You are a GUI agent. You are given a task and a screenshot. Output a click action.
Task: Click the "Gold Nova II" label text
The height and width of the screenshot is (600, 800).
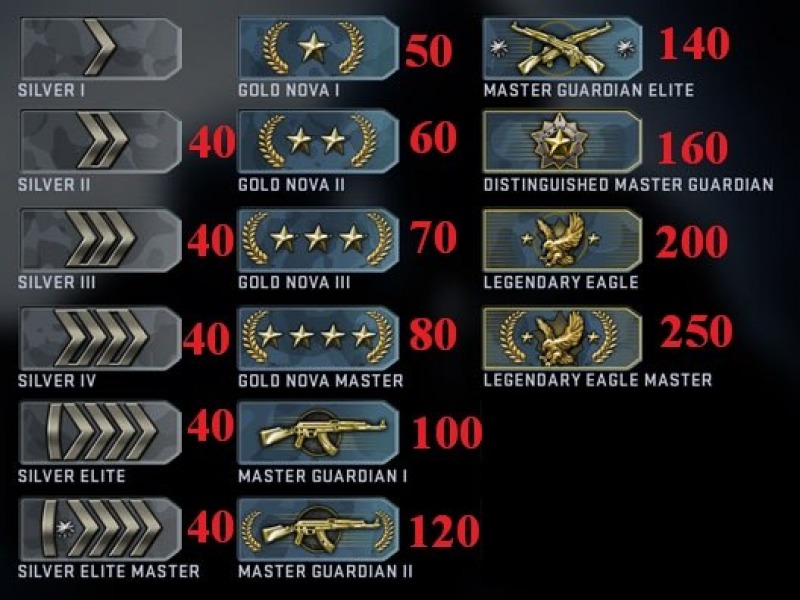291,185
